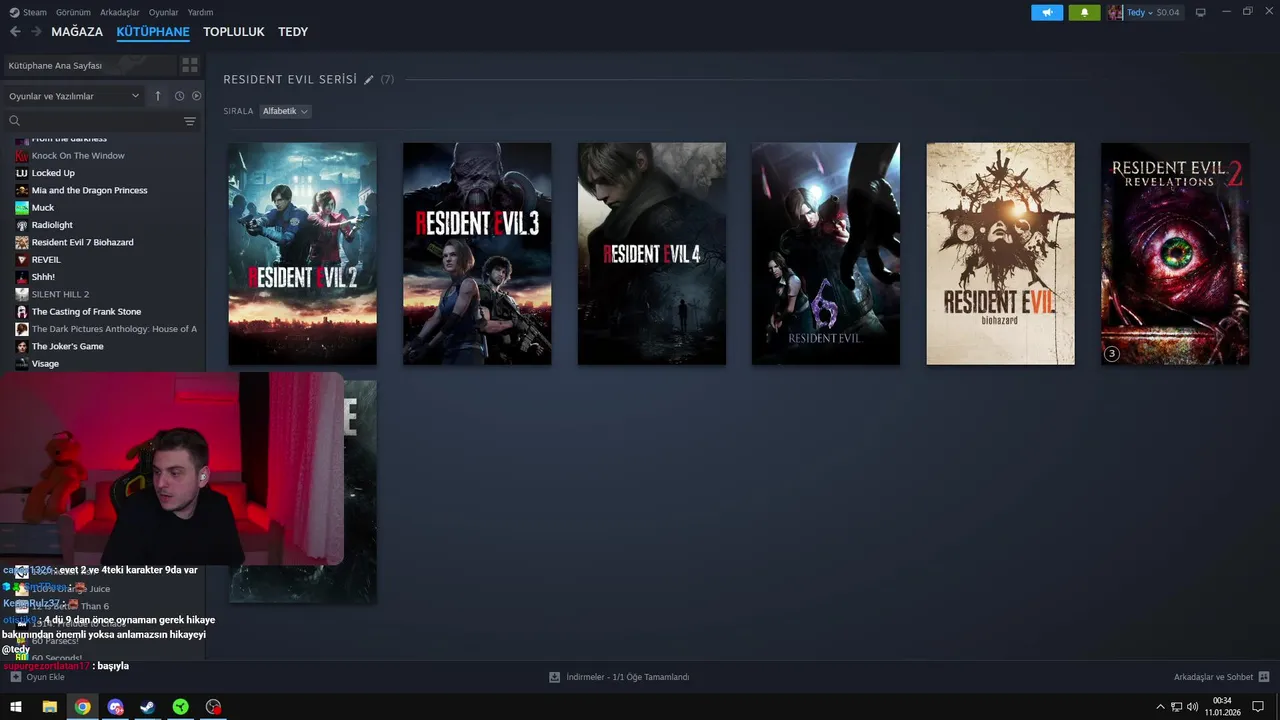Click the Steam logo in title bar
This screenshot has height=720, width=1280.
[x=14, y=12]
